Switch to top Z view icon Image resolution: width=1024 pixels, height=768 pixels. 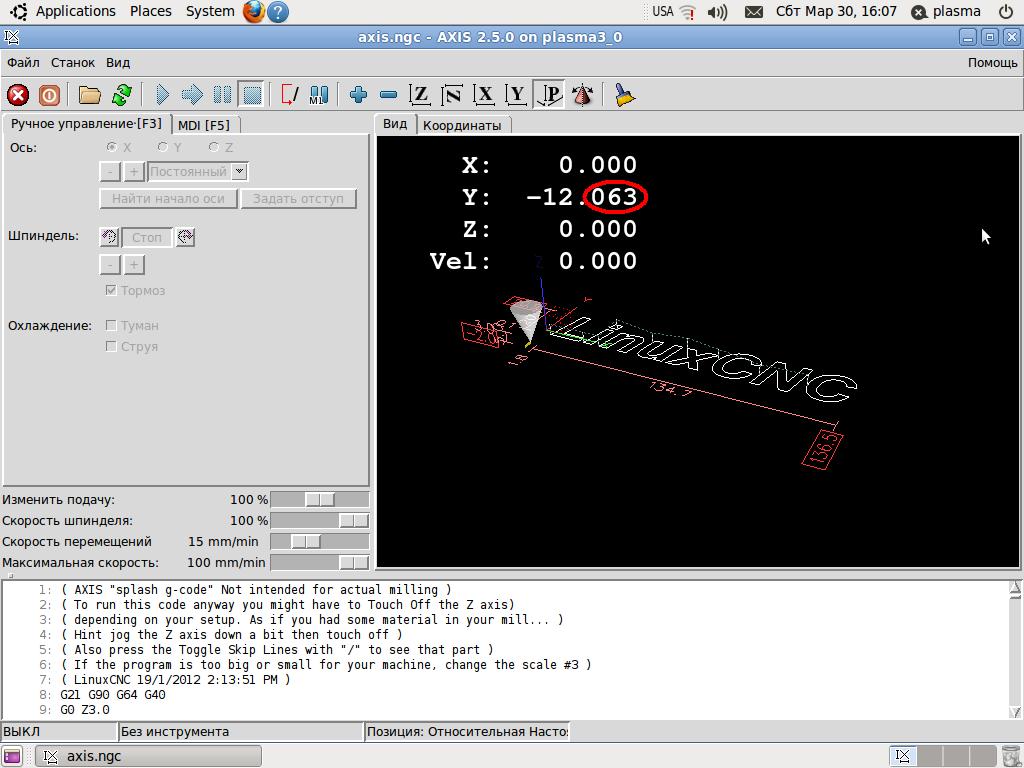[419, 95]
